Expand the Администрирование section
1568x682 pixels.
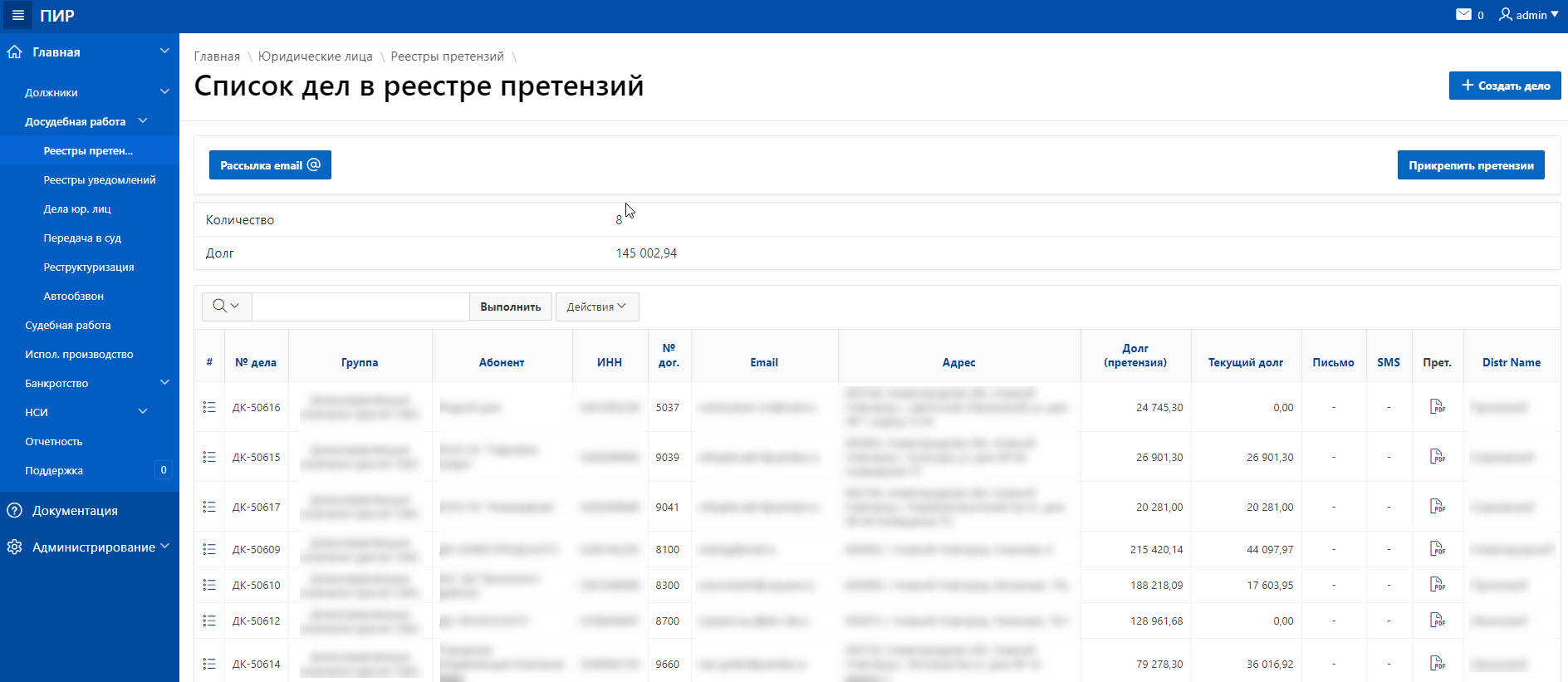164,547
